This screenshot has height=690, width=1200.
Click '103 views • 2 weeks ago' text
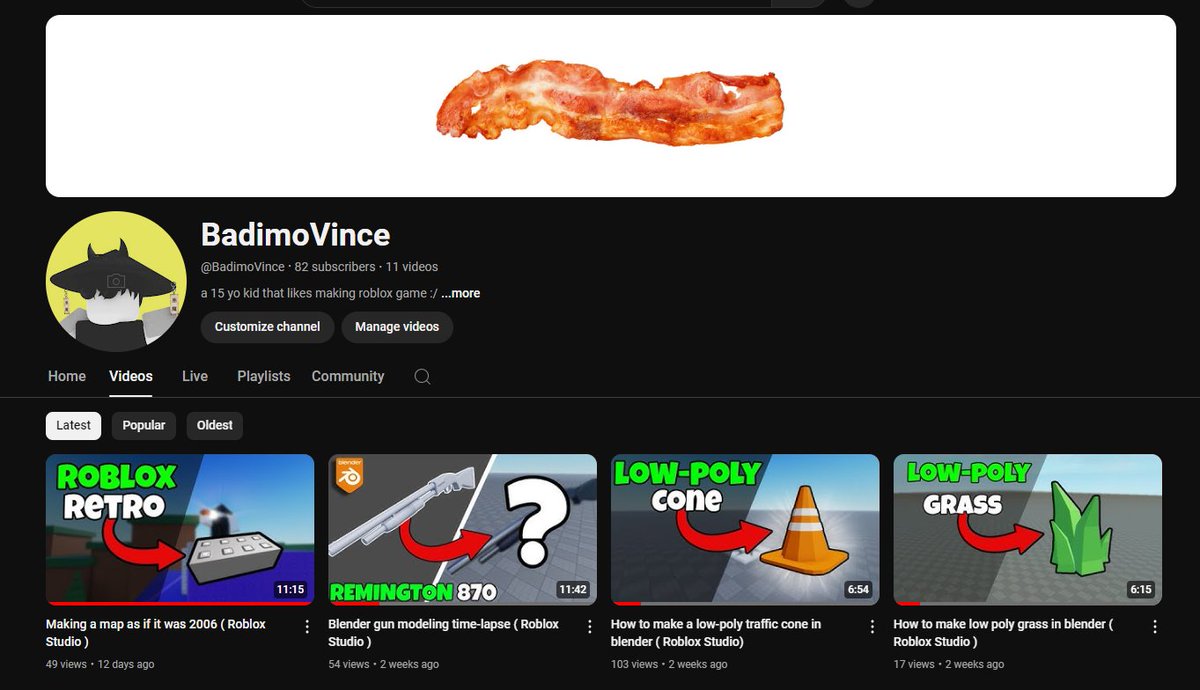tap(669, 664)
